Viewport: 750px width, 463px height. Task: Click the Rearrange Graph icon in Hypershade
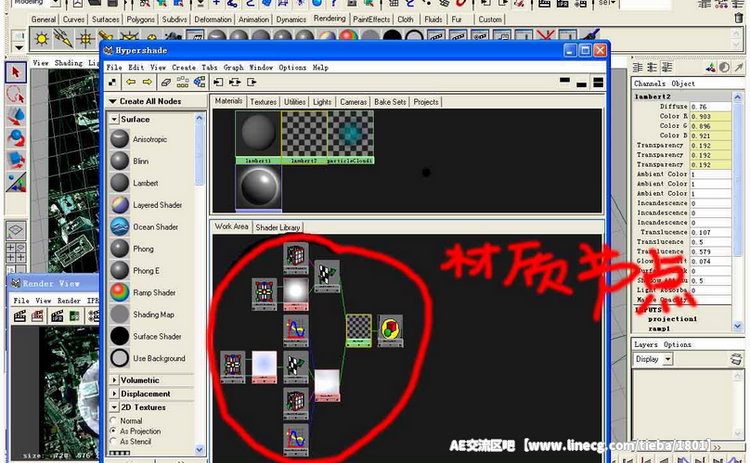[x=183, y=82]
